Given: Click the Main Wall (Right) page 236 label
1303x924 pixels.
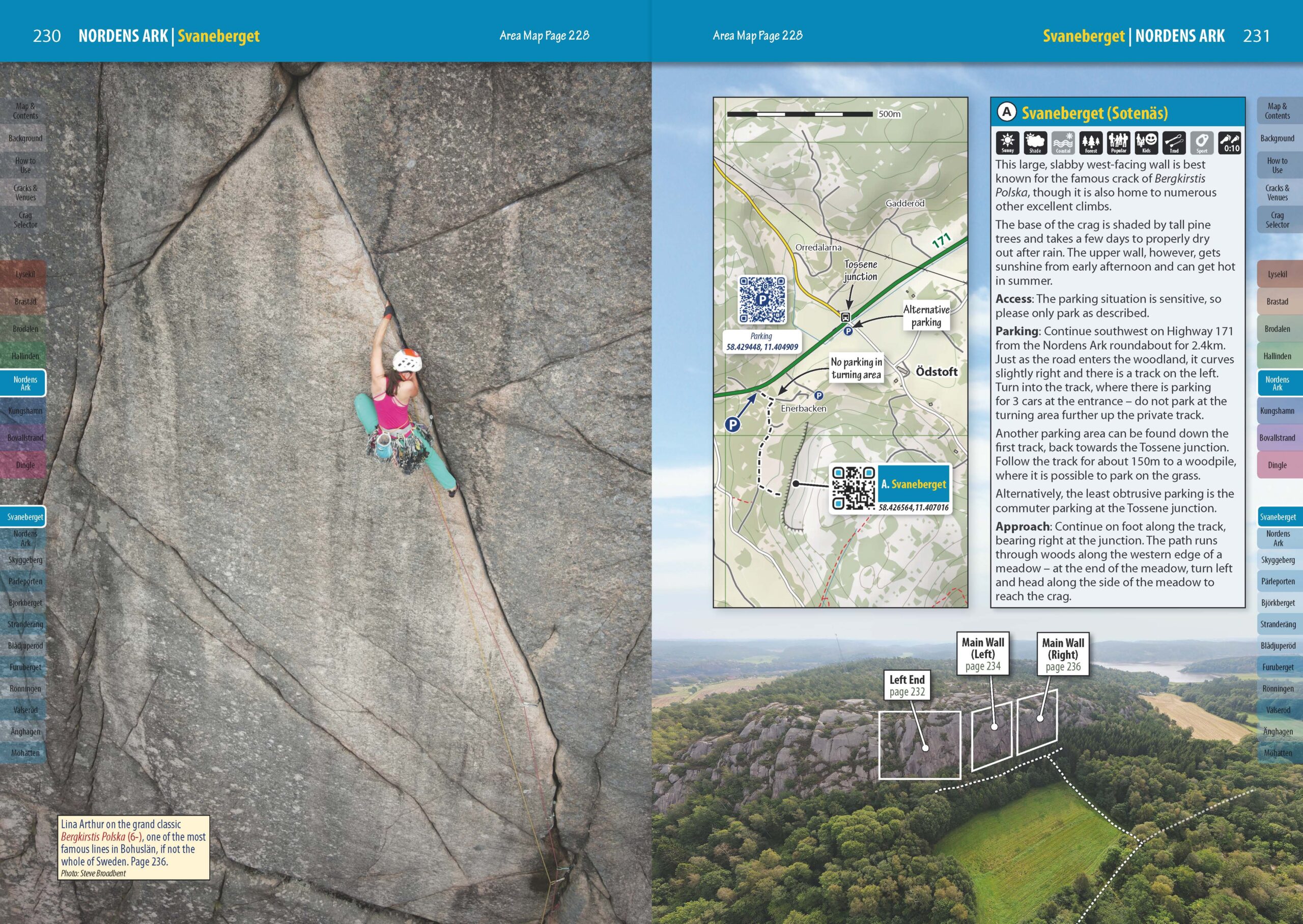Looking at the screenshot, I should 1062,654.
